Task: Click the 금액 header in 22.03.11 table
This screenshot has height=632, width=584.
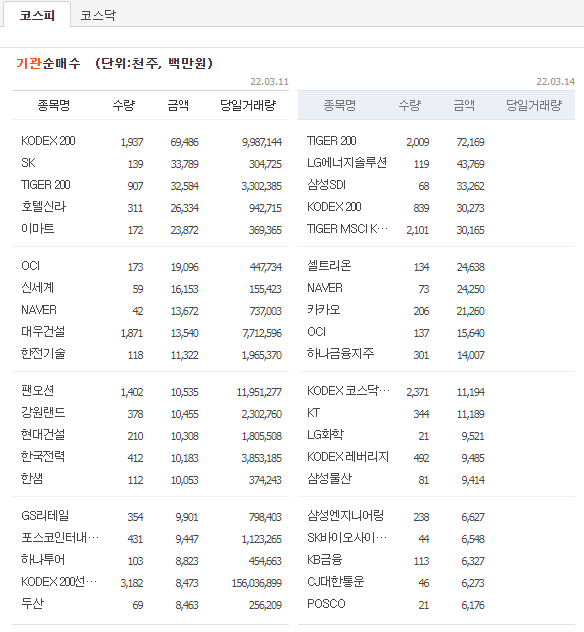Action: tap(178, 105)
